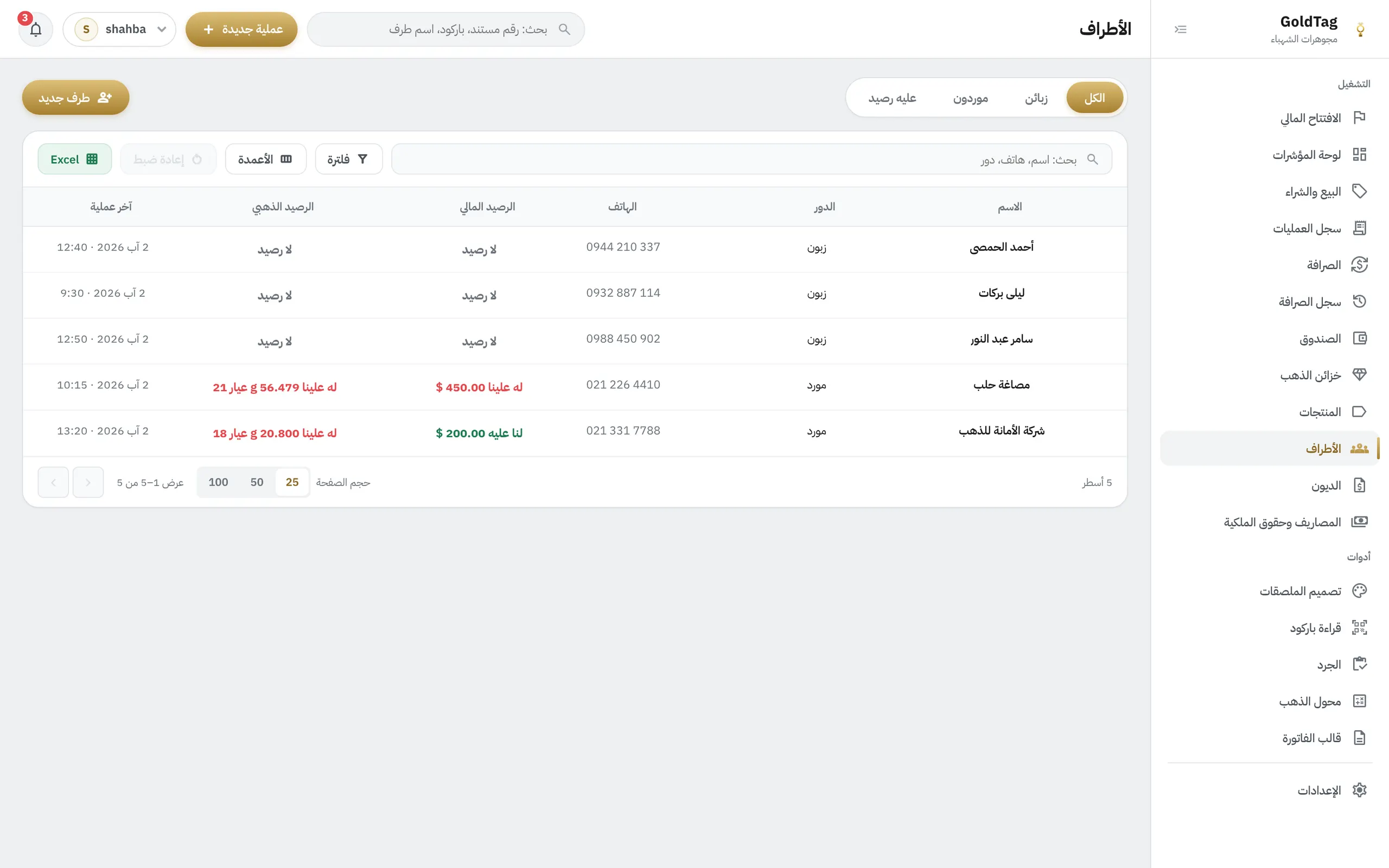Open the notifications bell

click(x=36, y=29)
